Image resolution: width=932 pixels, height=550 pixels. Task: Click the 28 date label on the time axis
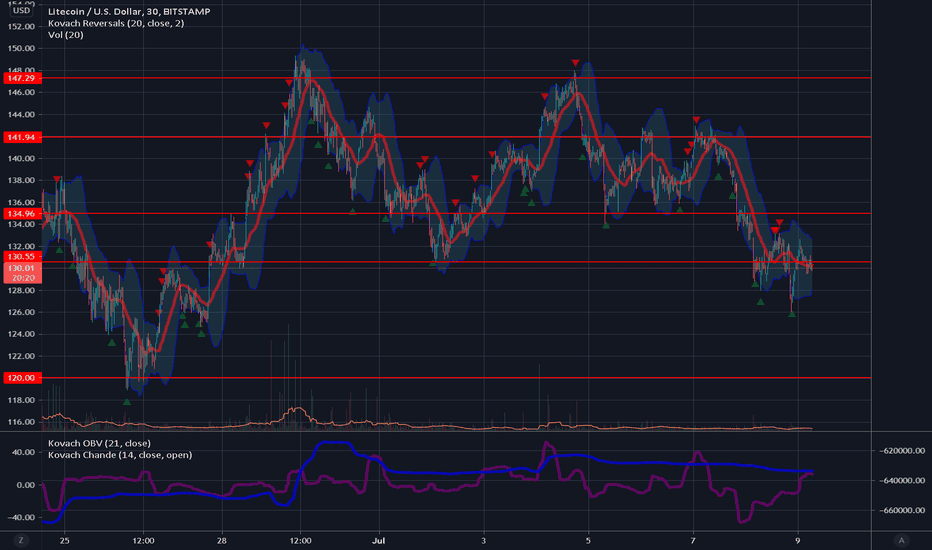coord(222,540)
